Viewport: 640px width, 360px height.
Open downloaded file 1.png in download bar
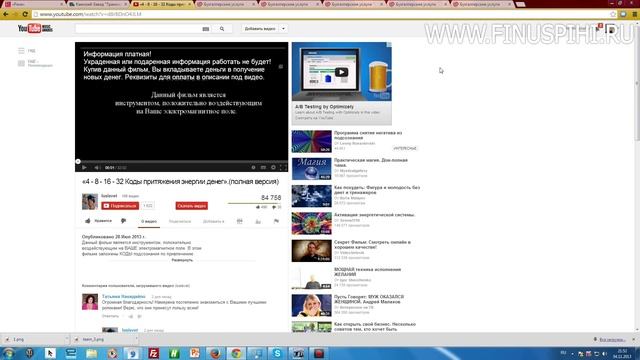coord(33,339)
